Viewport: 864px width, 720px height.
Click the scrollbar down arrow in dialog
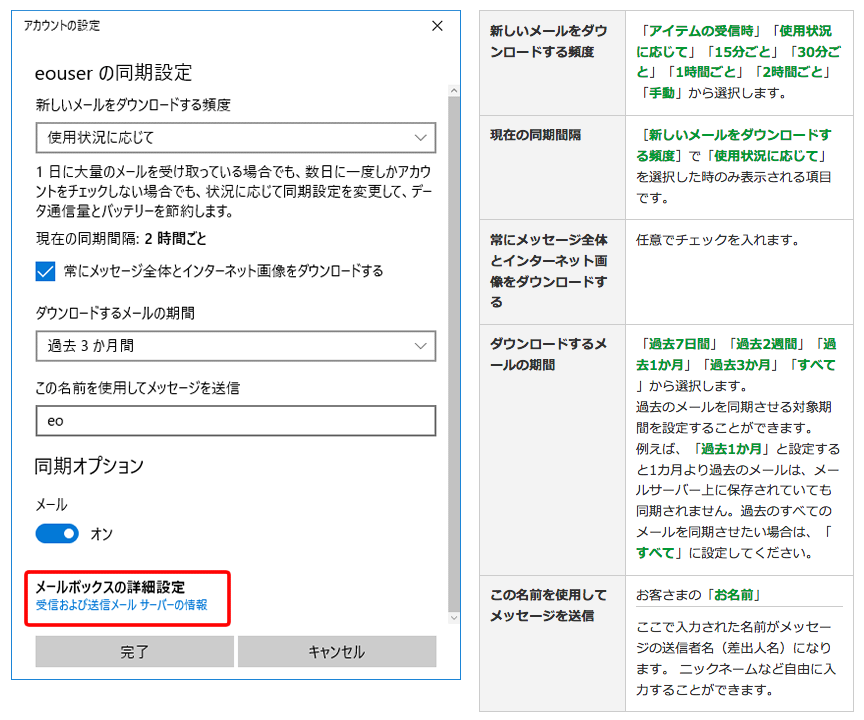click(x=454, y=618)
